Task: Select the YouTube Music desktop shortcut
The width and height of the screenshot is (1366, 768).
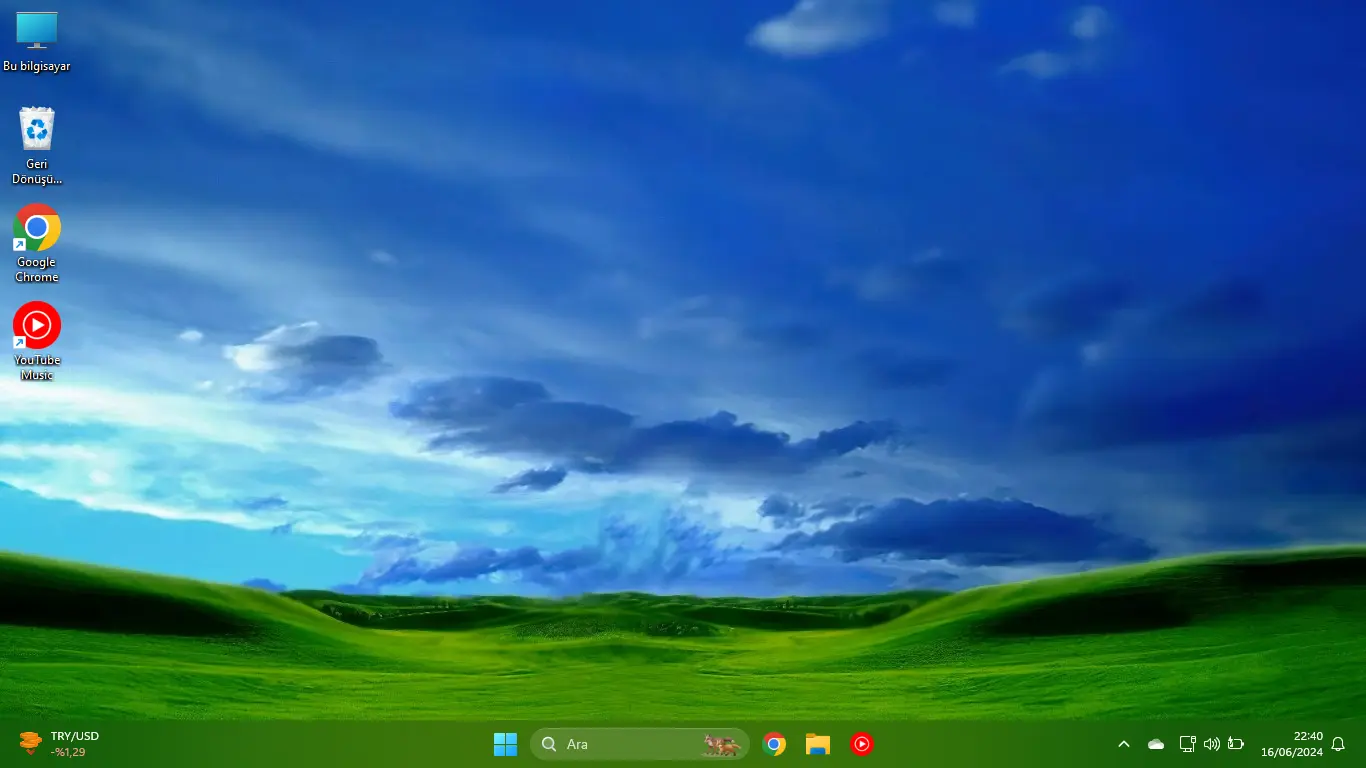Action: [37, 341]
